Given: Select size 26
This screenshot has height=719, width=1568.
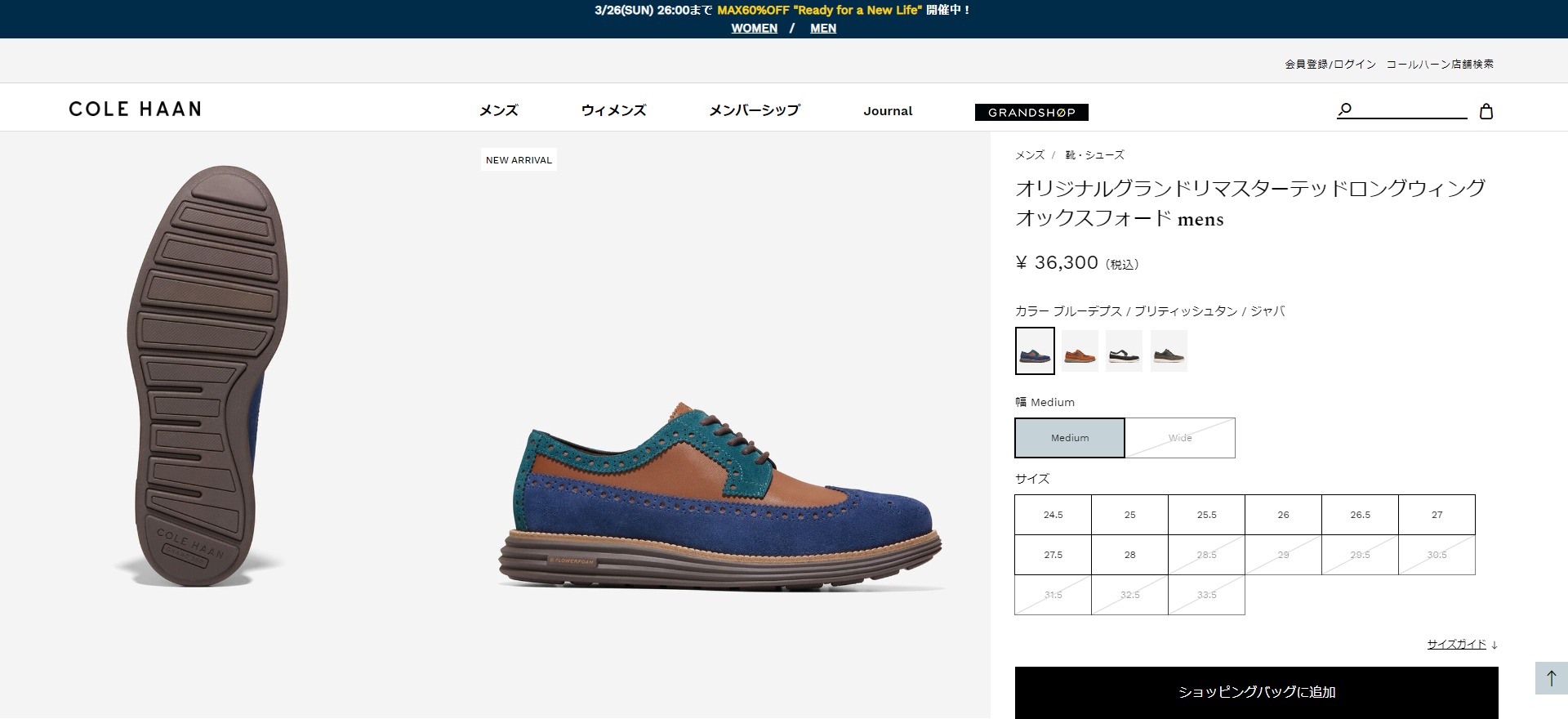Looking at the screenshot, I should (1283, 515).
